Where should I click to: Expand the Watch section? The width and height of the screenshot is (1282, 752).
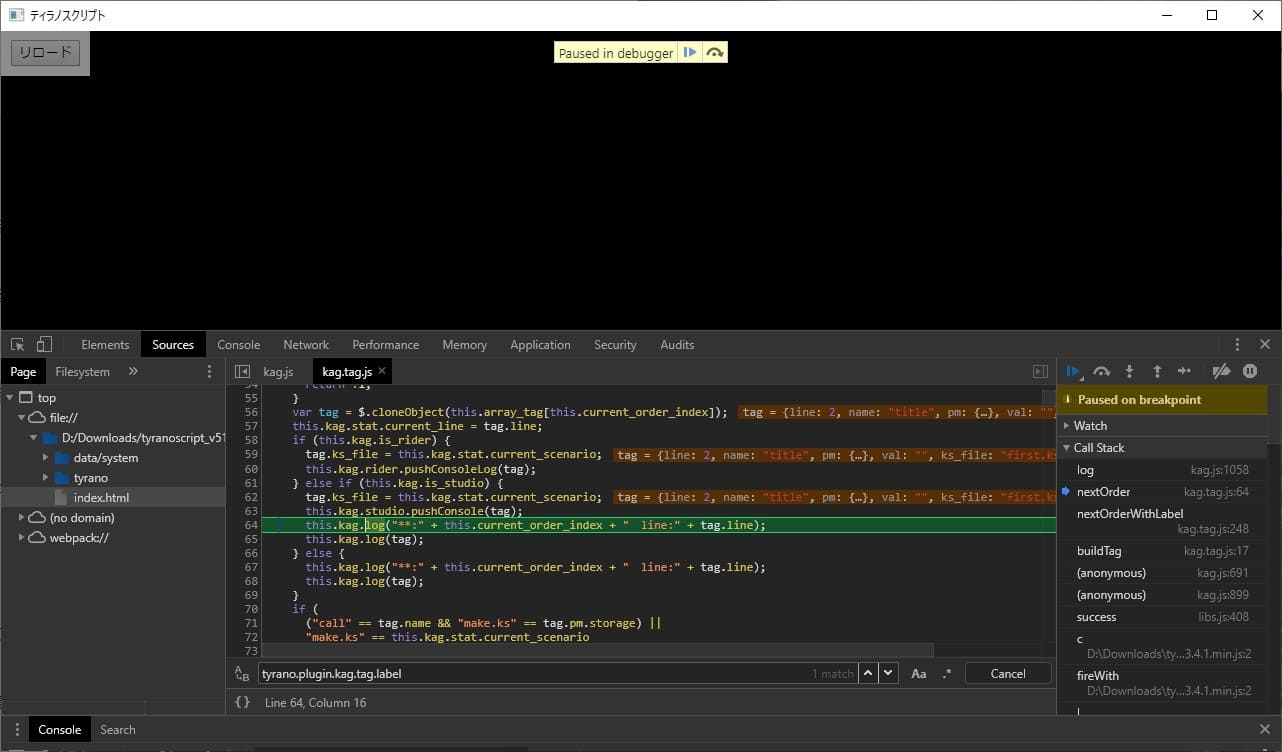pos(1090,426)
